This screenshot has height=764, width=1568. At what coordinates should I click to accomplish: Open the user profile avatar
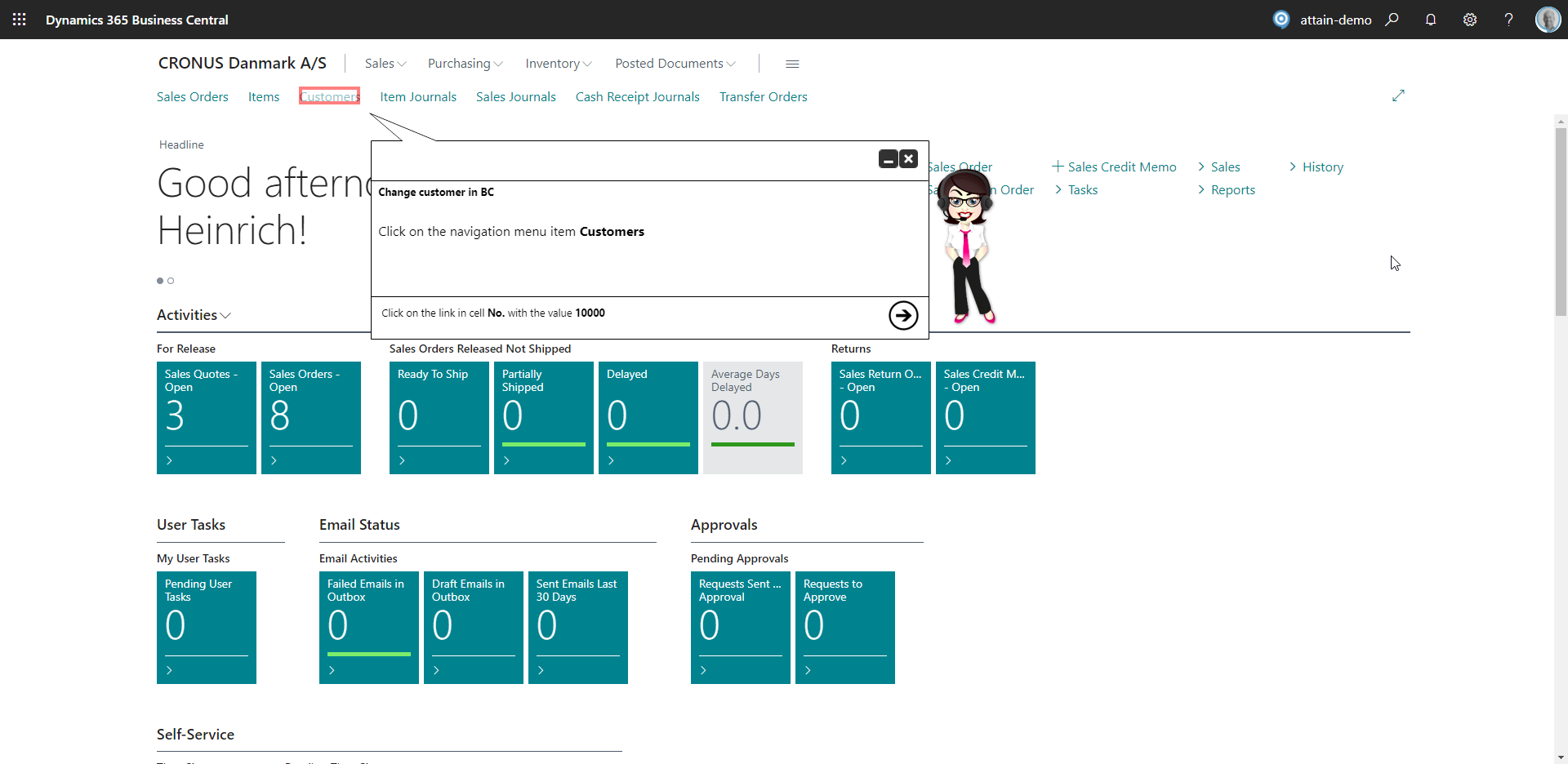[1548, 20]
